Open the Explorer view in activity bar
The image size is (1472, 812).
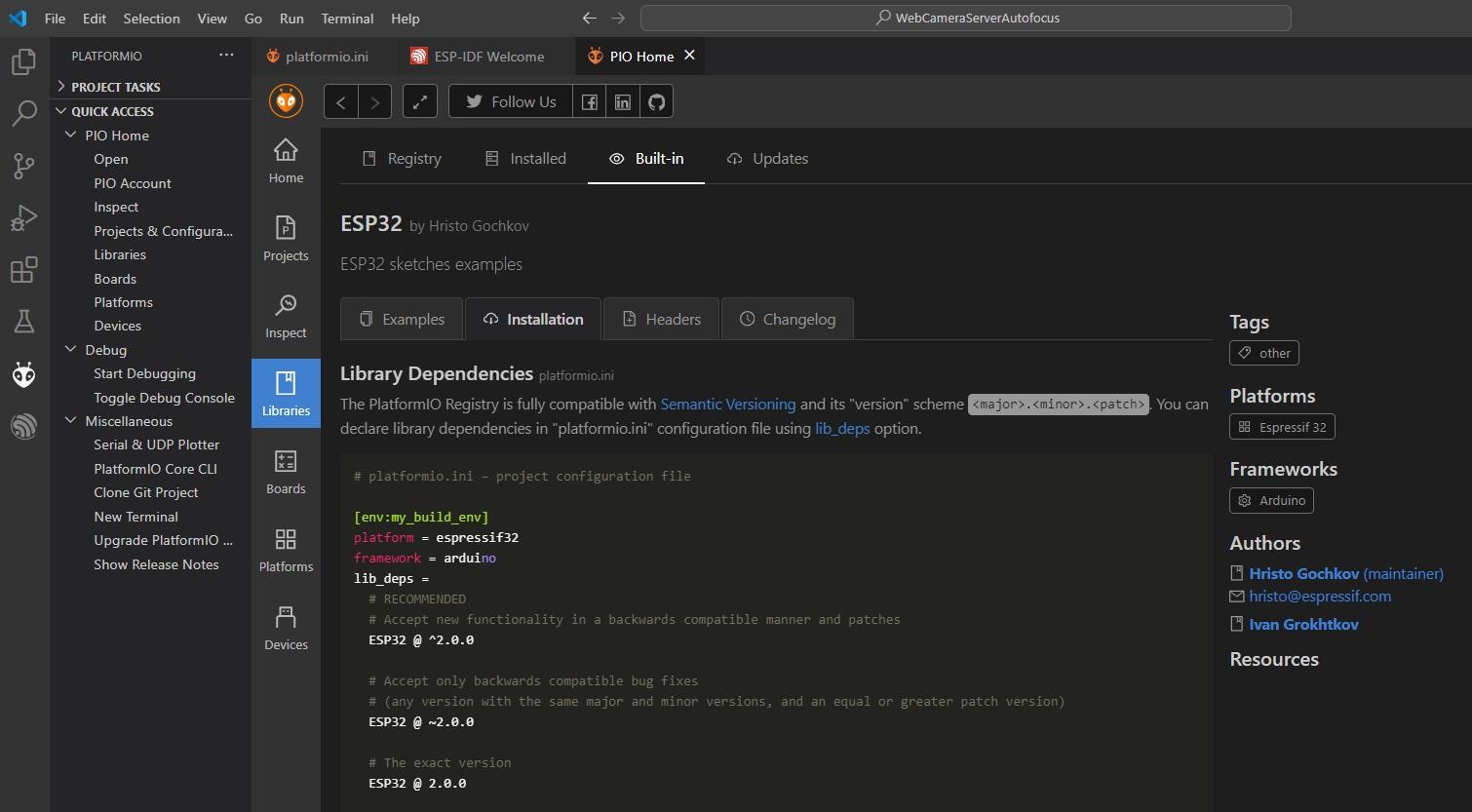click(23, 62)
